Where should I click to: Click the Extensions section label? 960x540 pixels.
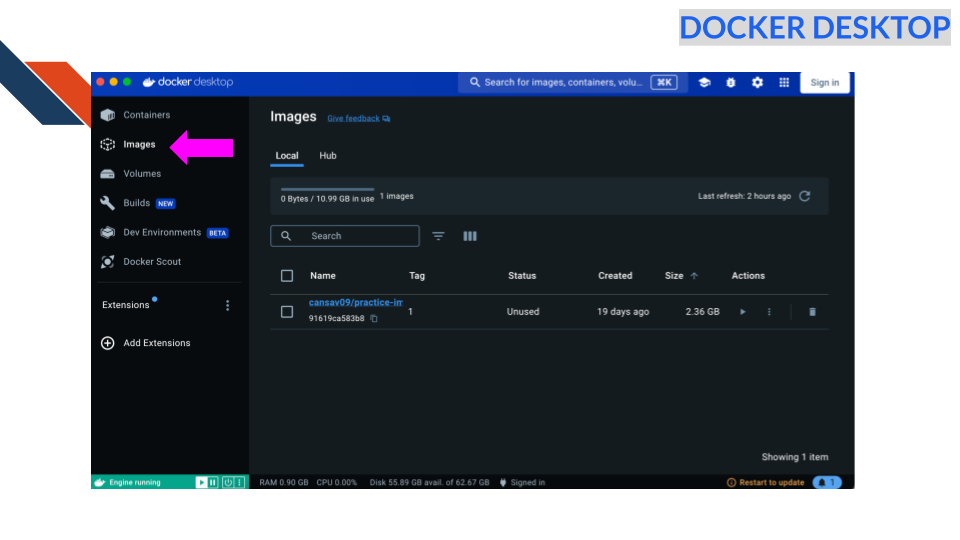(126, 306)
